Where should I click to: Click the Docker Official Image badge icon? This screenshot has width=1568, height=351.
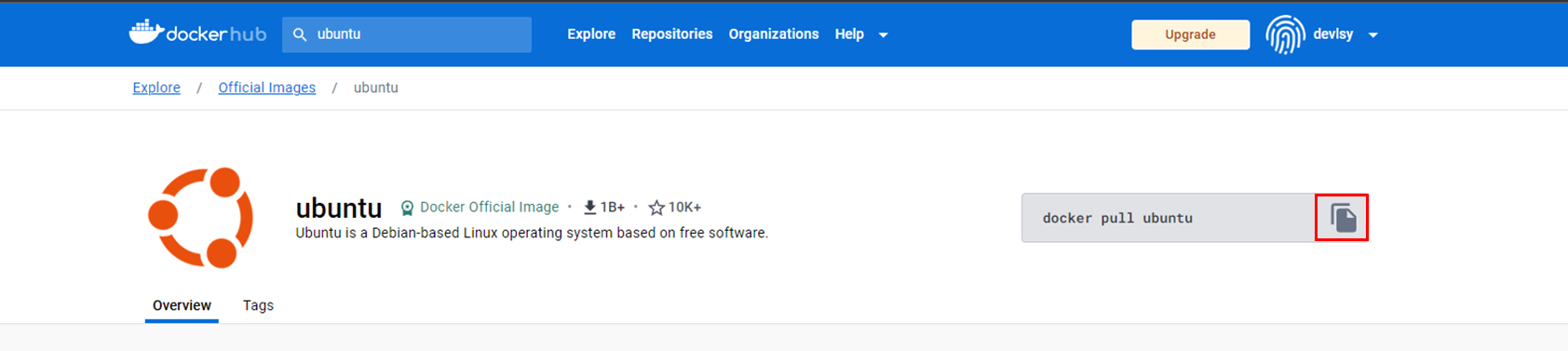coord(407,208)
